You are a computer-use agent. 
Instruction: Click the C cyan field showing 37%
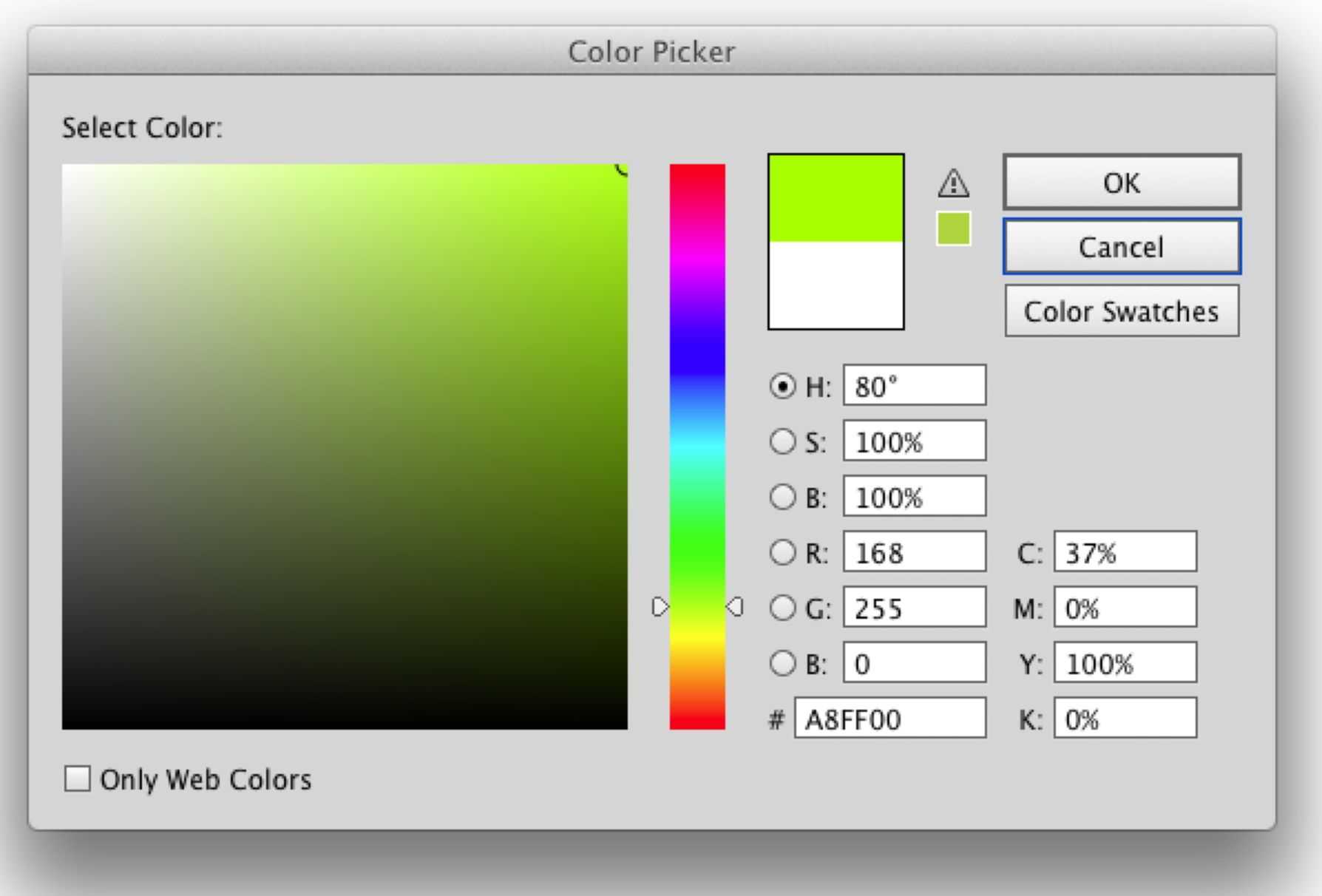1125,551
